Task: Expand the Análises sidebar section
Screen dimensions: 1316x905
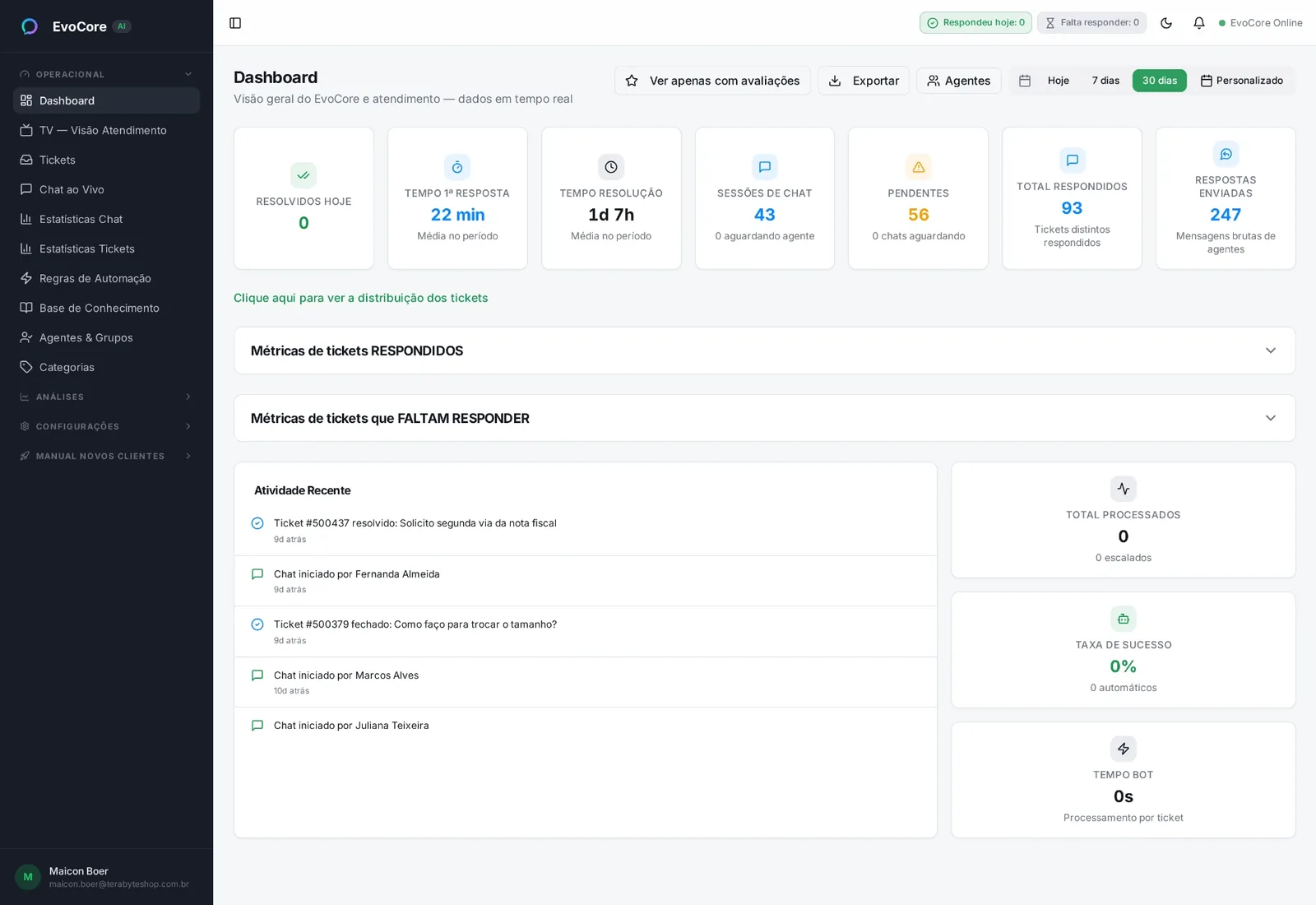Action: 107,397
